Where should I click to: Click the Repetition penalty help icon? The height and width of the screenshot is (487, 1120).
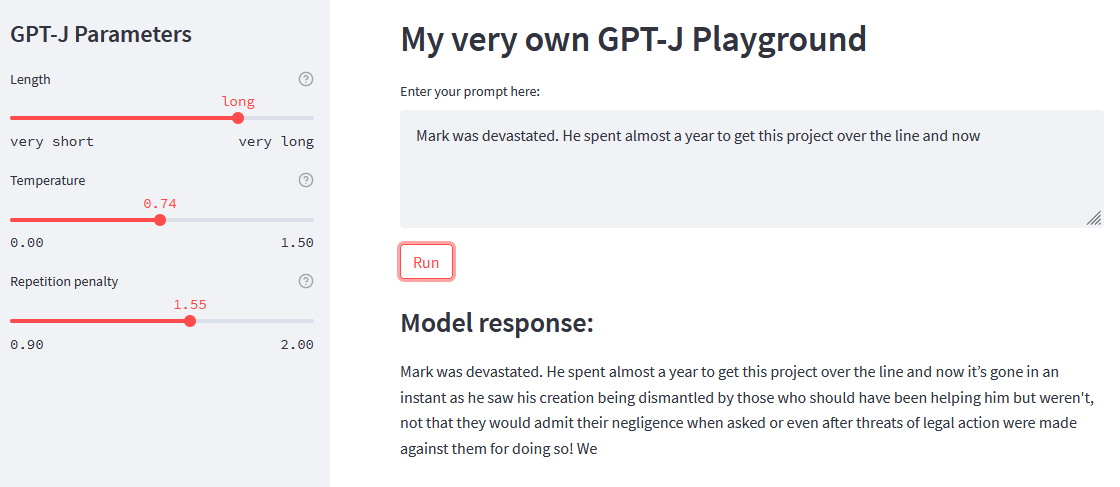coord(306,281)
